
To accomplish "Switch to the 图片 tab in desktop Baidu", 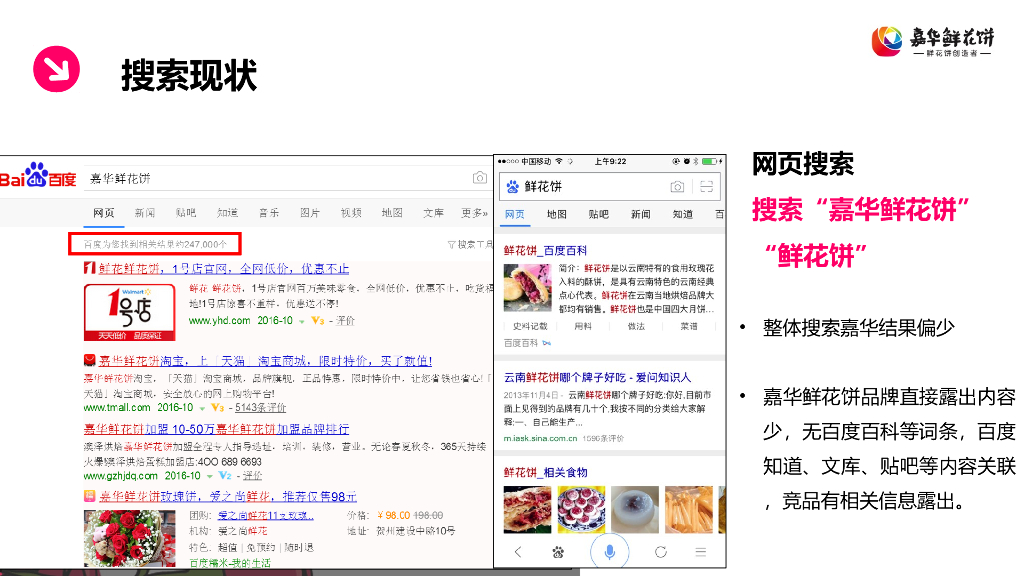I will tap(310, 213).
